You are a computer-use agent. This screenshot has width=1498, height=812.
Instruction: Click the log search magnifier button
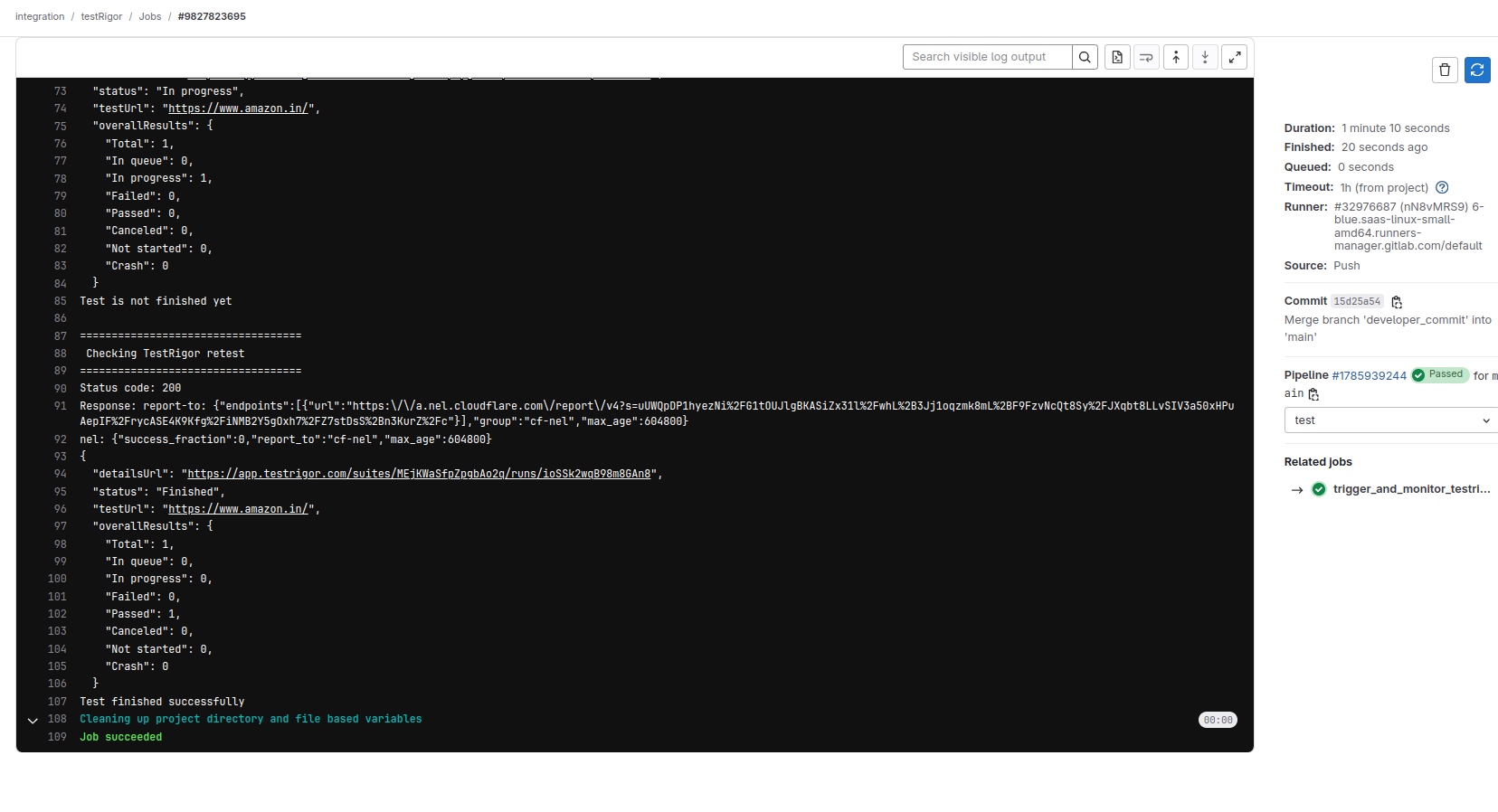(1085, 57)
